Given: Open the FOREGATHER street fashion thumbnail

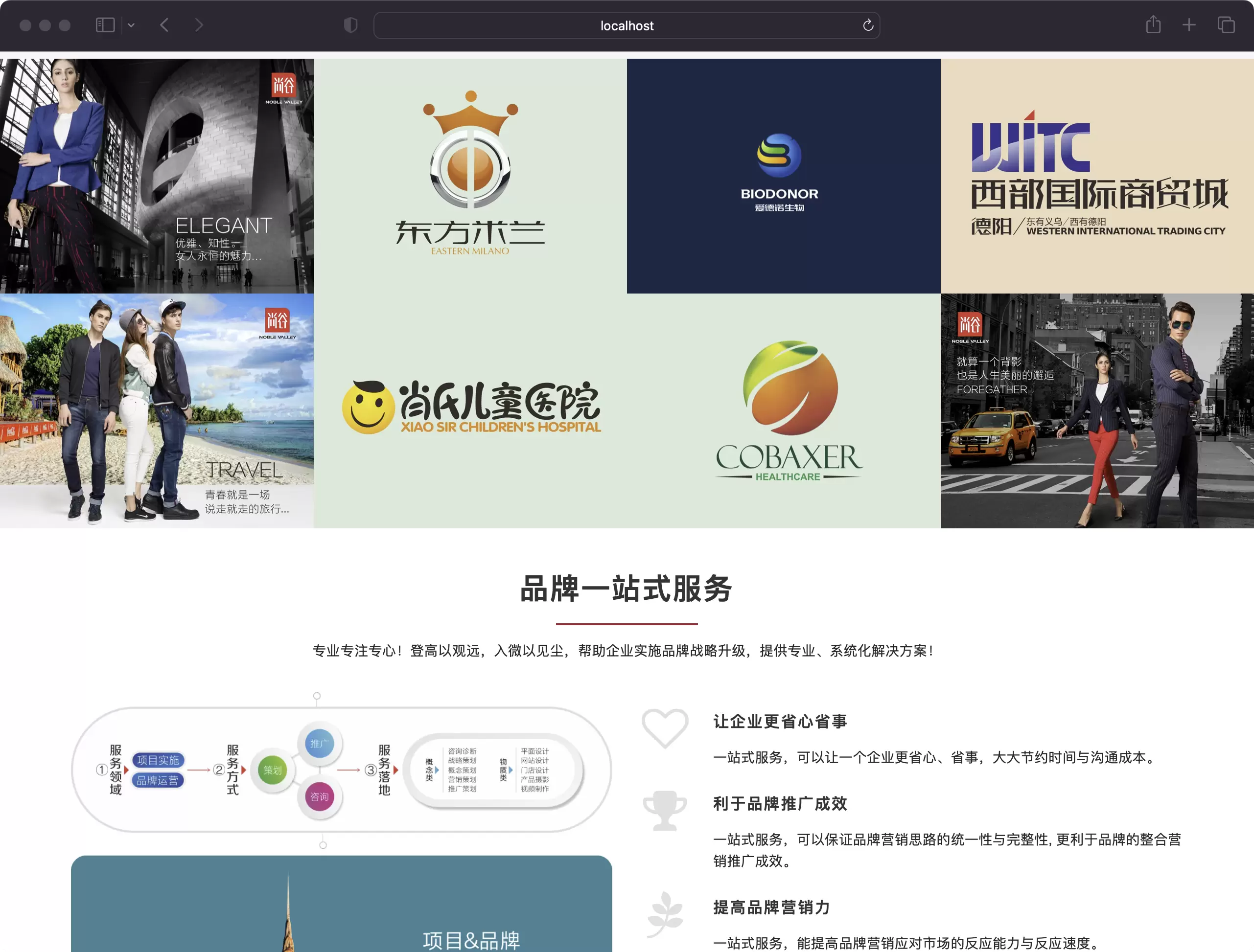Looking at the screenshot, I should pyautogui.click(x=1097, y=411).
